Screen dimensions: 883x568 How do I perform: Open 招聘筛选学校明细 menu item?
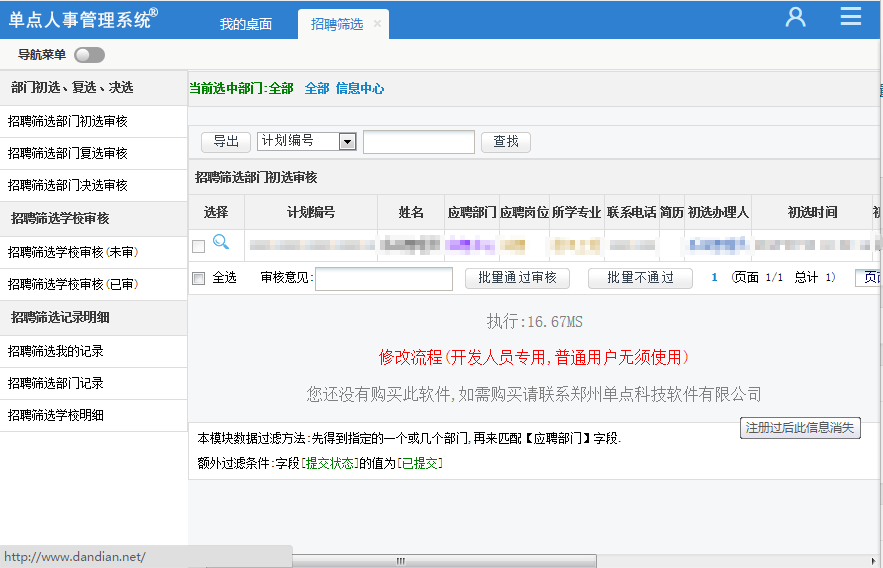93,416
